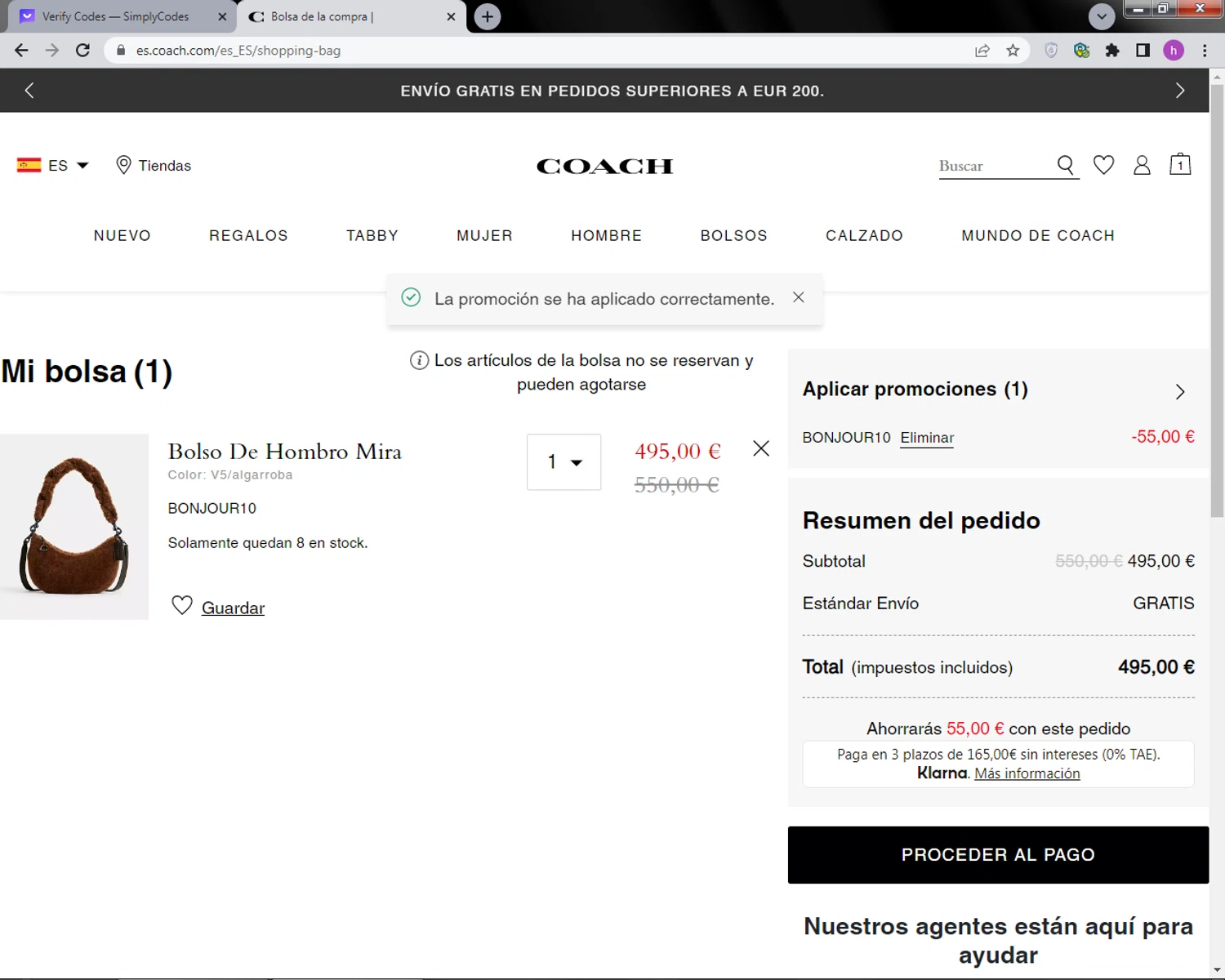Screen dimensions: 1225x980
Task: Open the ES country selector dropdown
Action: 53,166
